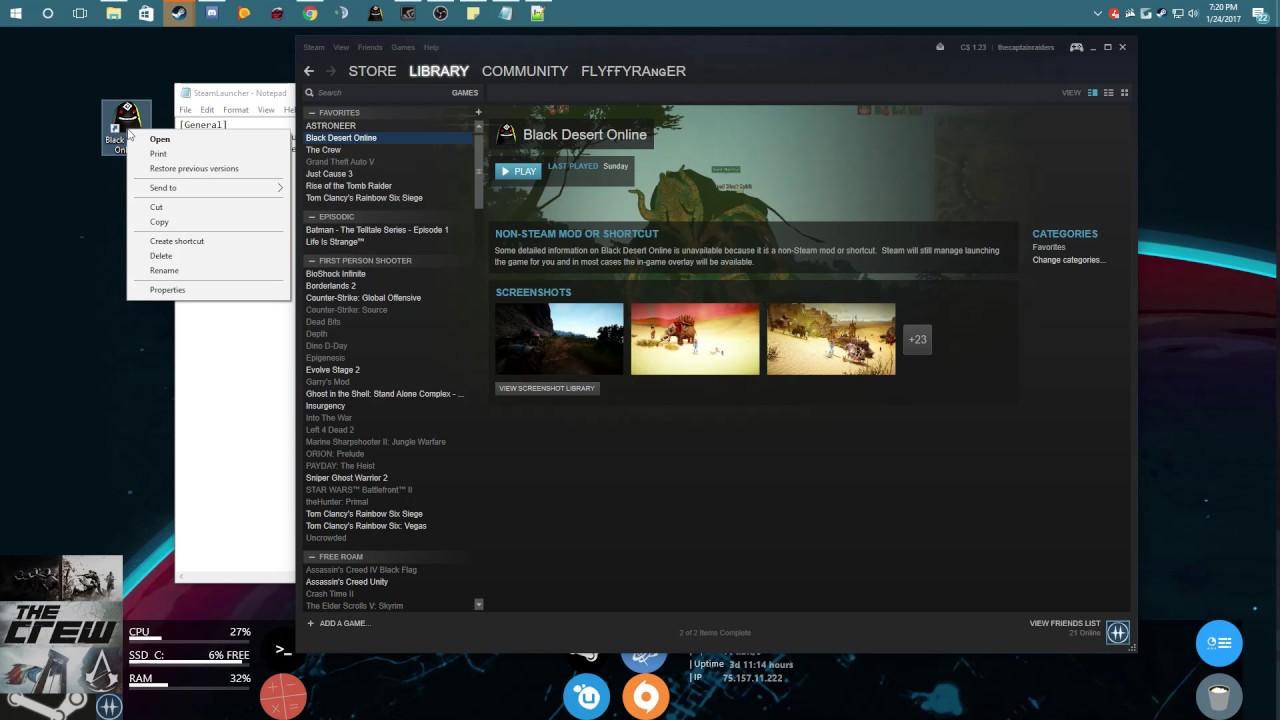Screen dimensions: 1280x720
Task: Switch library to grid view
Action: (1124, 93)
